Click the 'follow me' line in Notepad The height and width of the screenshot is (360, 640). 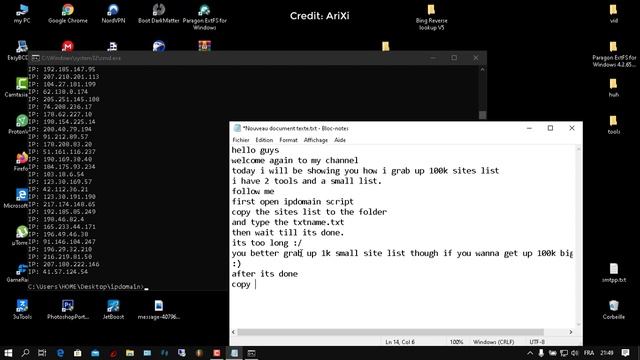coord(253,191)
